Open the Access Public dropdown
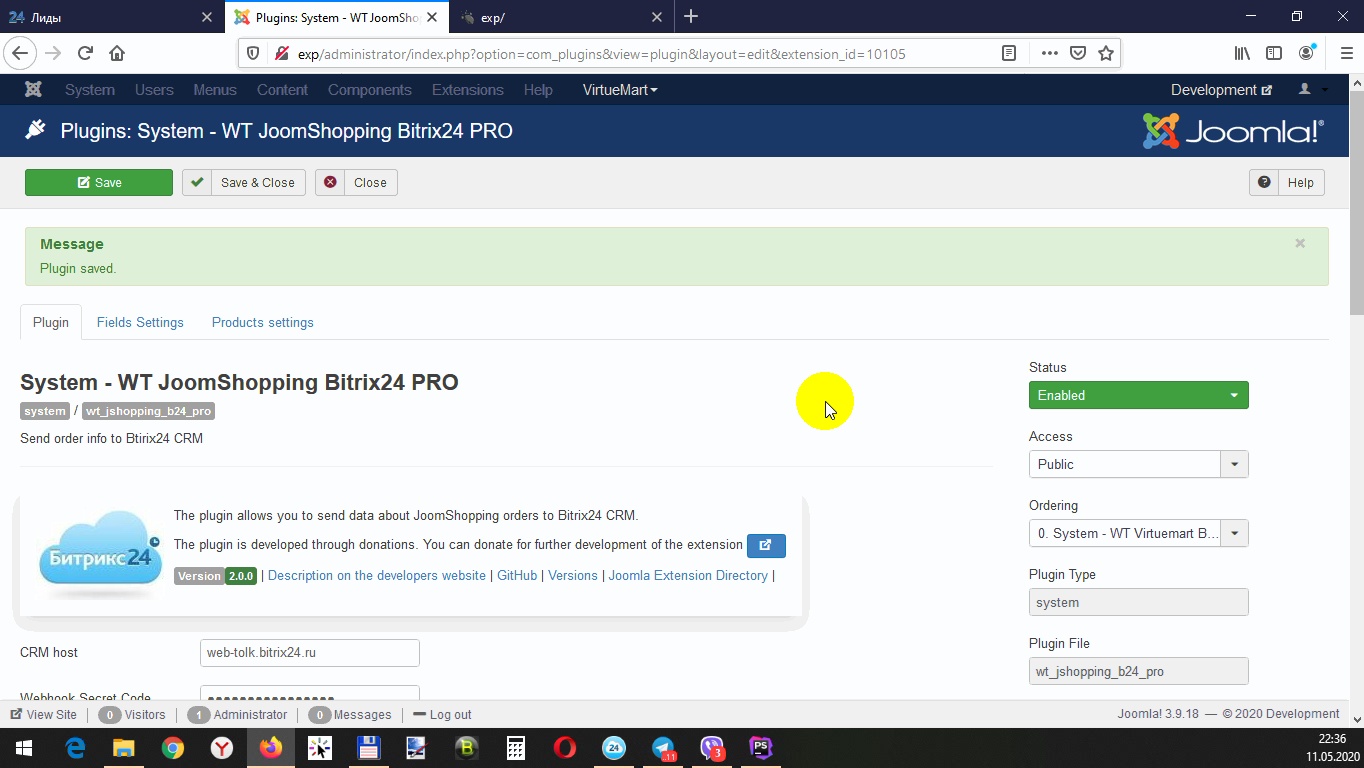 pos(1138,464)
